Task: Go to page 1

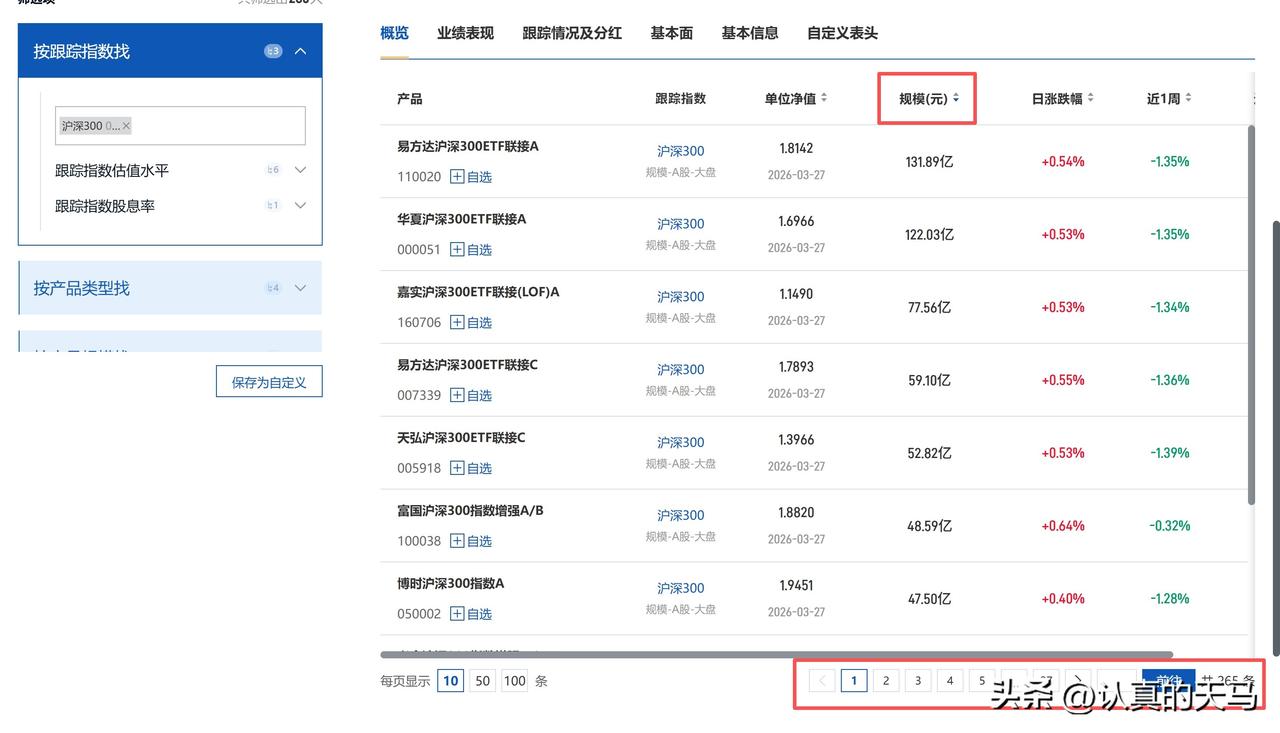Action: click(854, 681)
